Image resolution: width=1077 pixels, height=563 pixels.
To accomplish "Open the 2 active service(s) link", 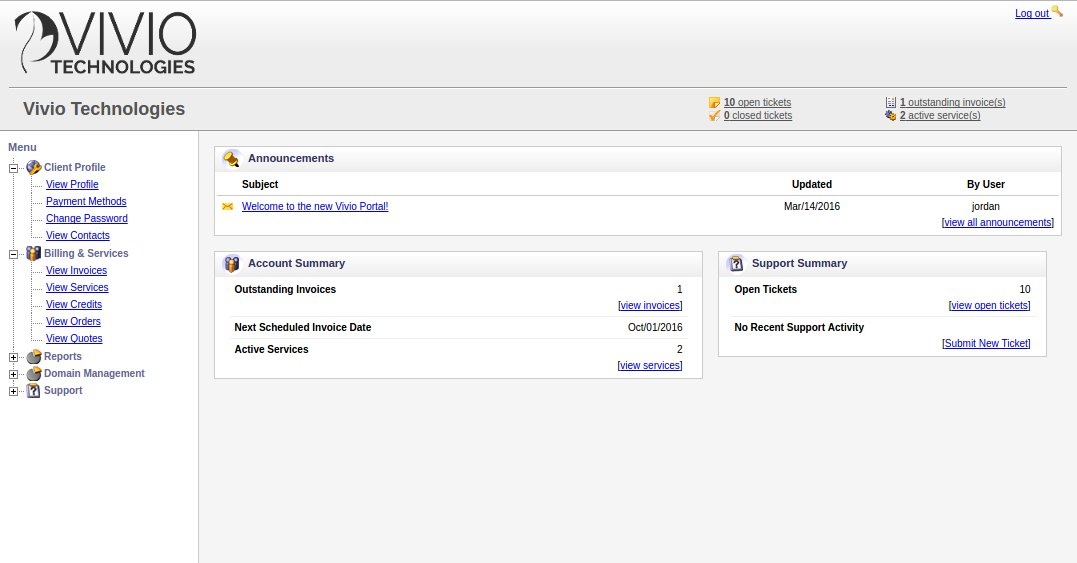I will click(940, 115).
